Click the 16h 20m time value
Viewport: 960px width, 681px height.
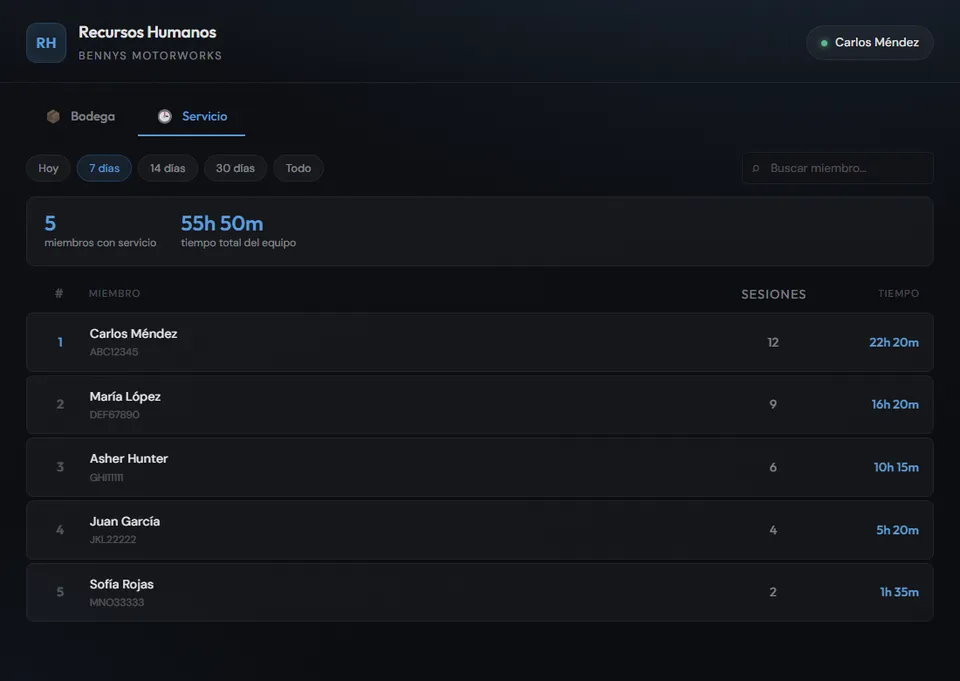point(895,405)
